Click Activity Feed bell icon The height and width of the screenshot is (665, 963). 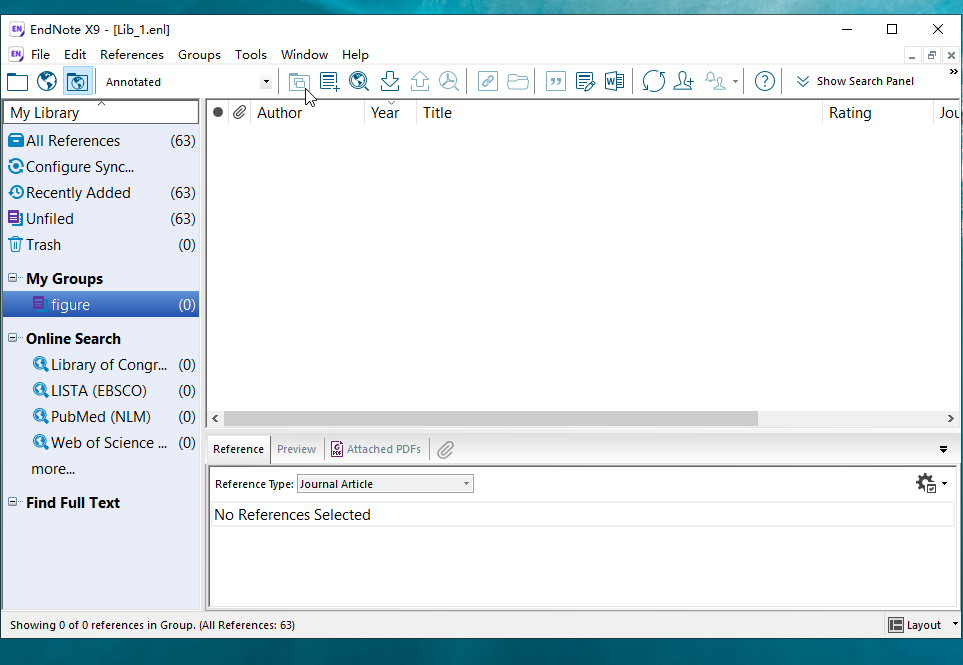[715, 81]
